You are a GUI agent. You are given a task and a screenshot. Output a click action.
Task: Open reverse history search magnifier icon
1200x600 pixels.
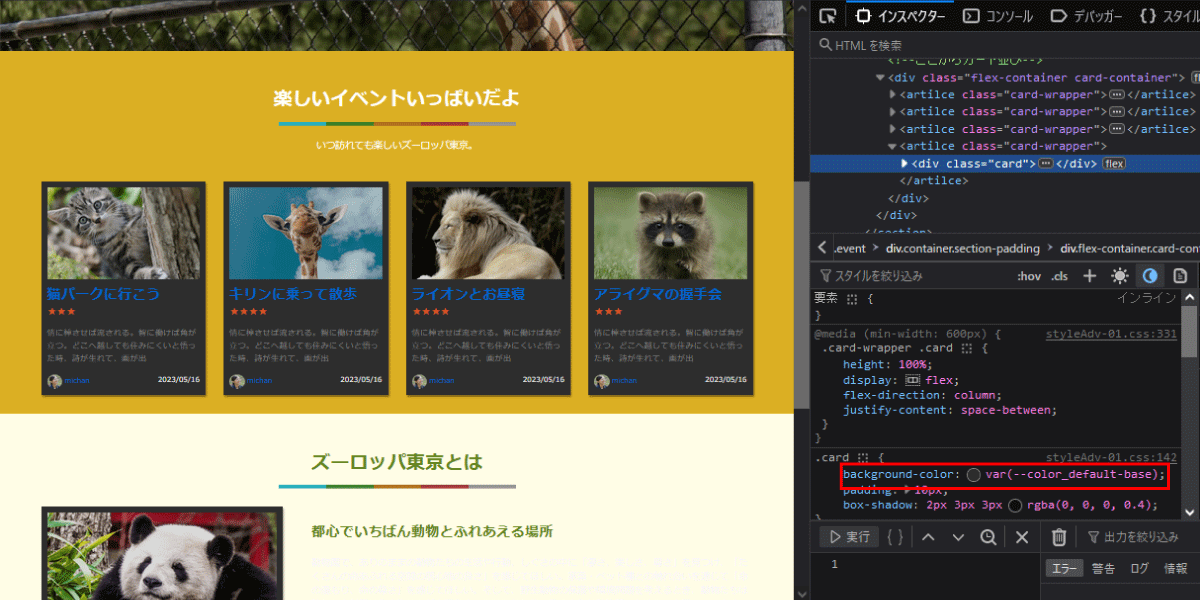(988, 537)
